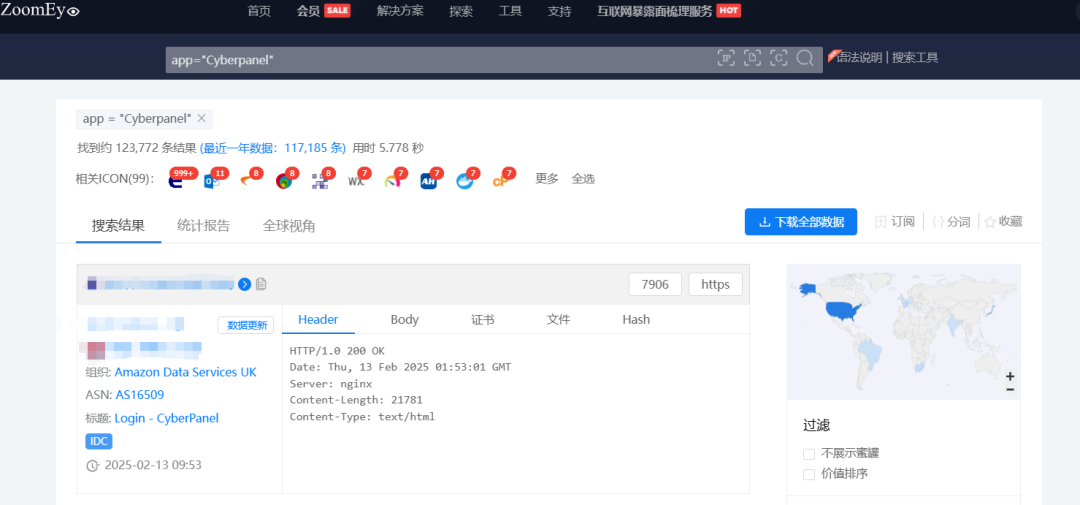Open the Login - CyberPanel title link
The width and height of the screenshot is (1080, 505).
pos(167,418)
